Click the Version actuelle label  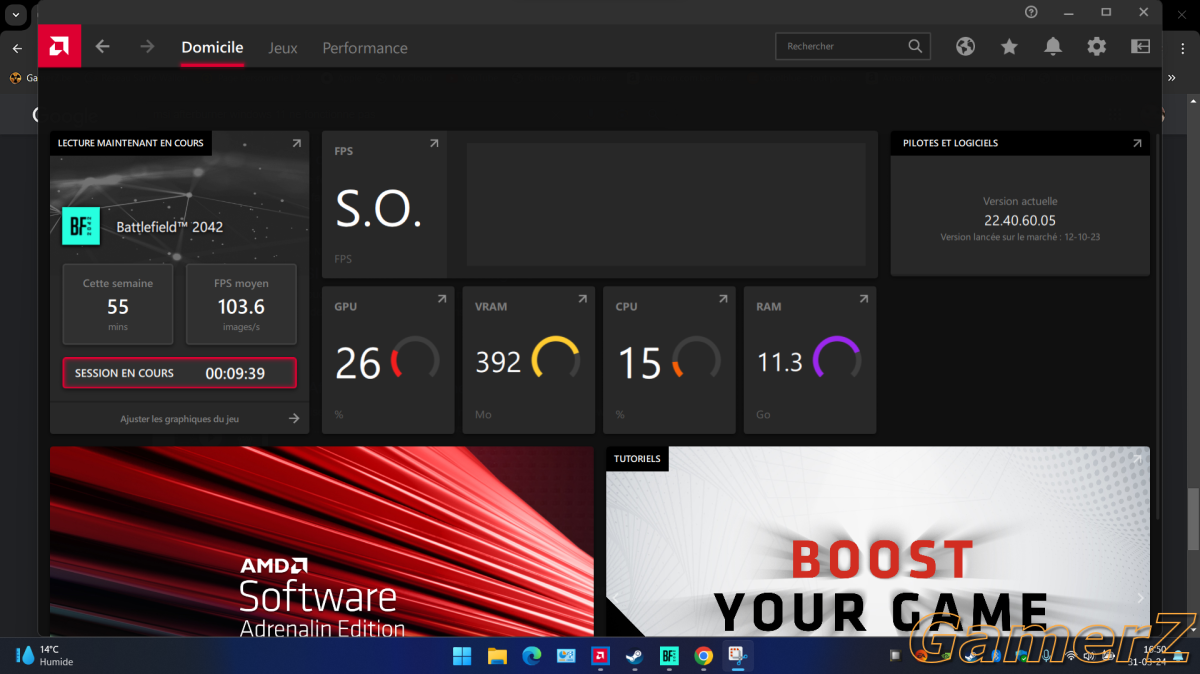(1020, 201)
